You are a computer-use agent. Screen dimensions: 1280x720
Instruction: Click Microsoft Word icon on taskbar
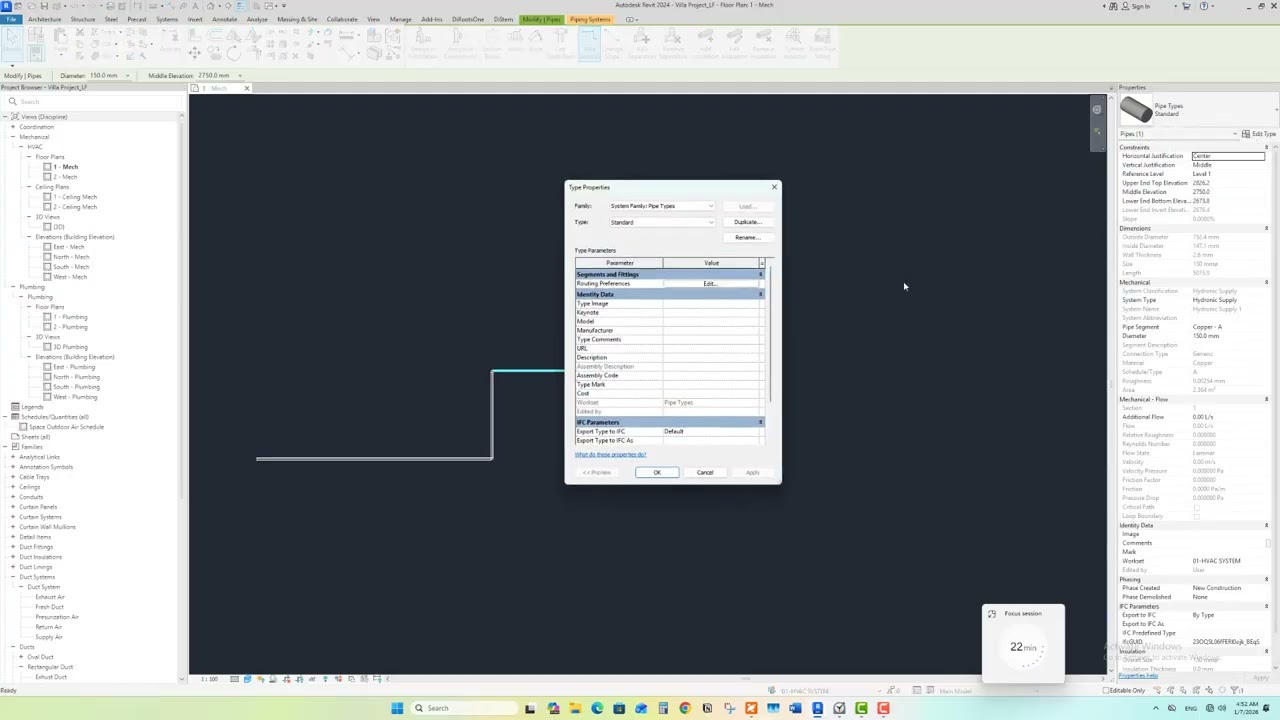click(795, 708)
